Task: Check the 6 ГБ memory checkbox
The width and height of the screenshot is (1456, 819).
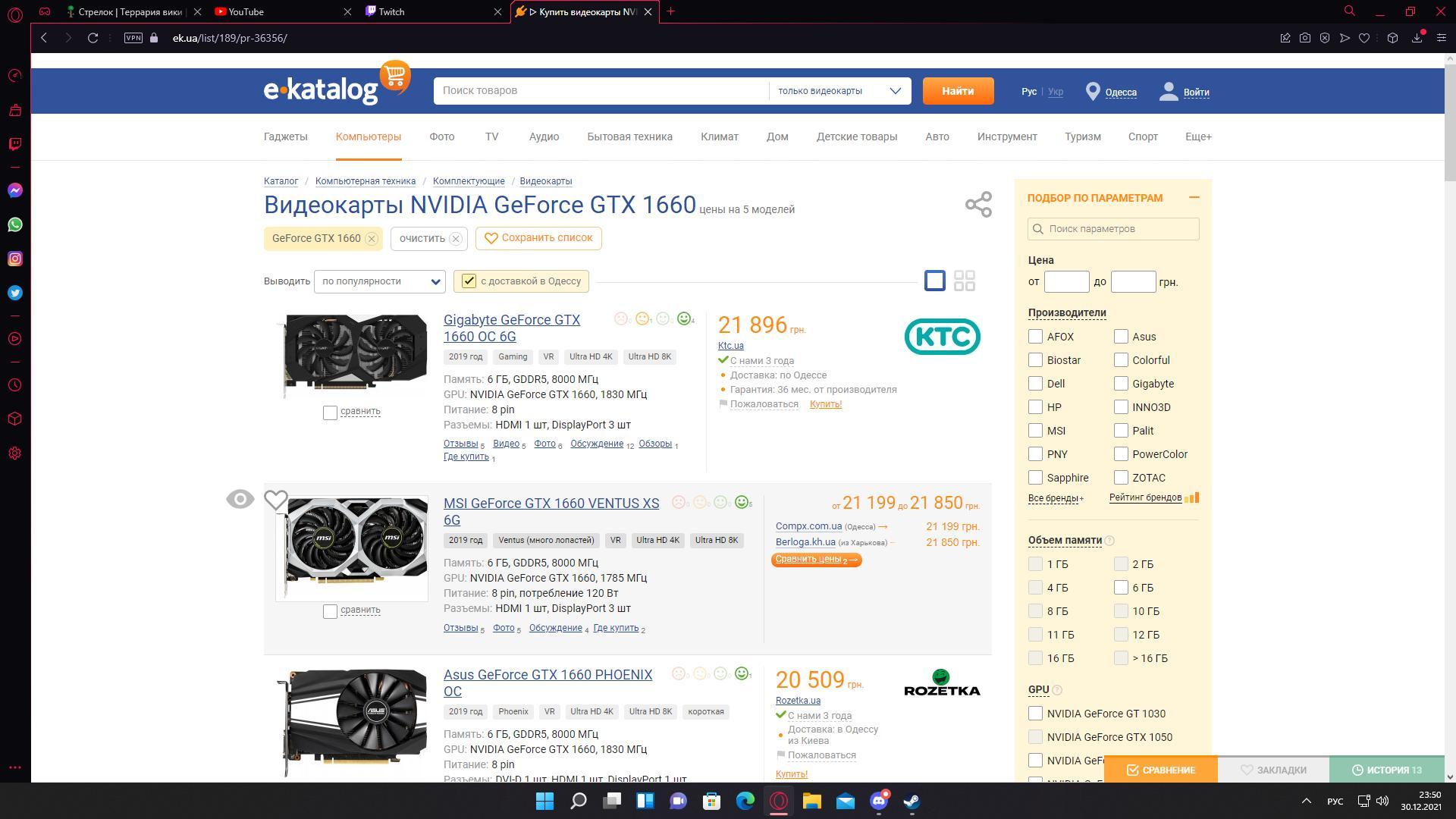Action: coord(1121,587)
